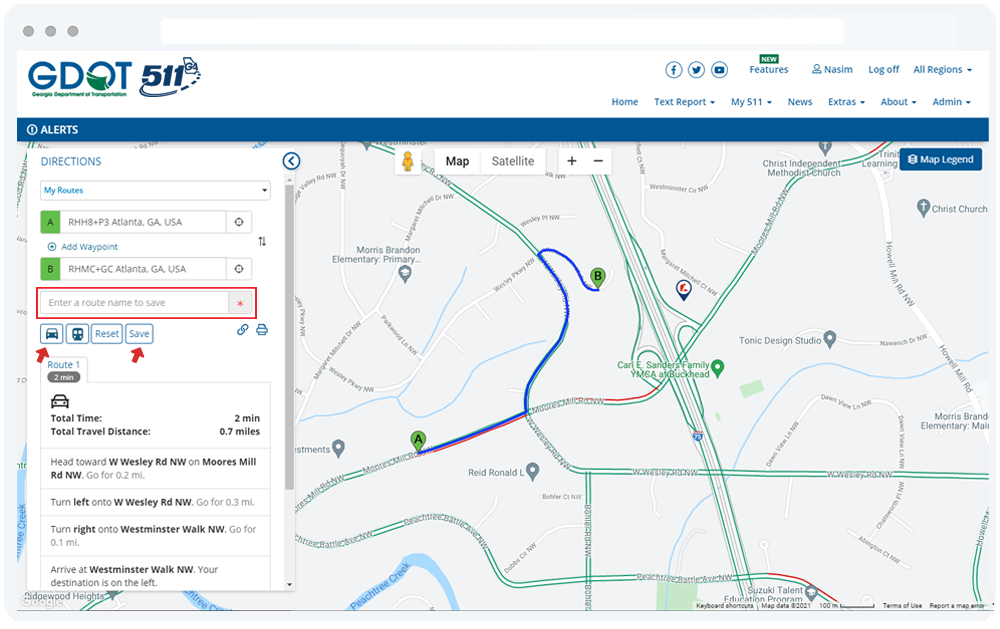The width and height of the screenshot is (1000, 629).
Task: Click Reset button
Action: [x=107, y=334]
